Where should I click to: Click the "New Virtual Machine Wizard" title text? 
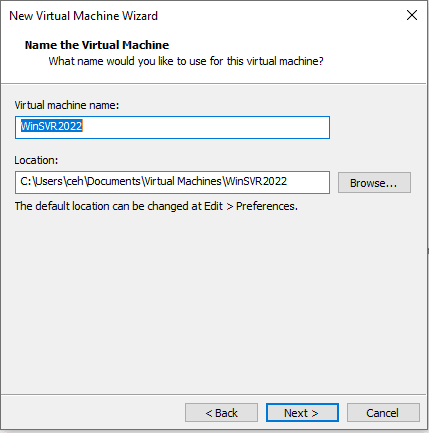[x=83, y=16]
